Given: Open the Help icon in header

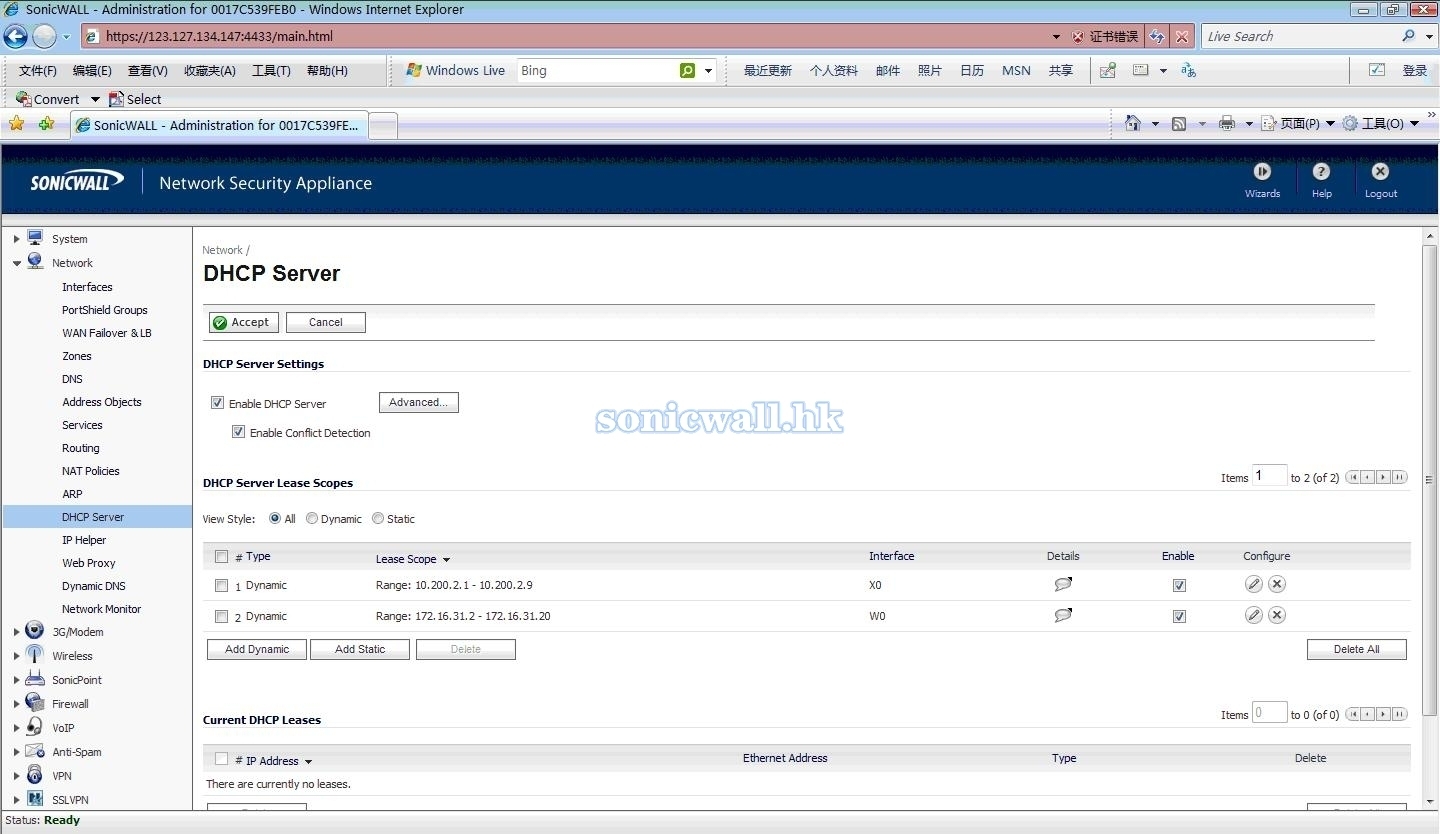Looking at the screenshot, I should click(x=1321, y=172).
